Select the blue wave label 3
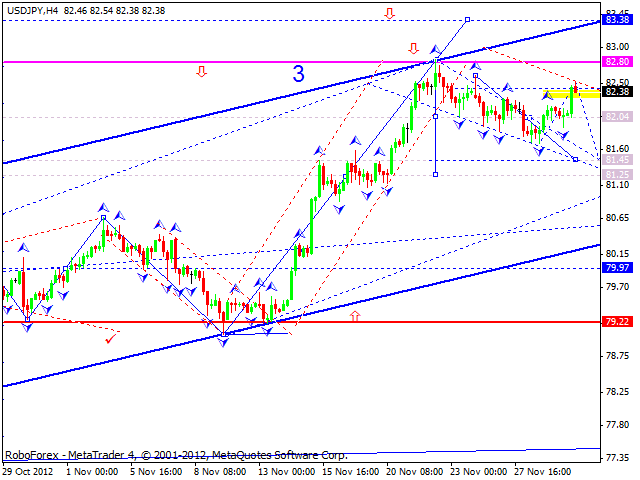Viewport: 640px width, 480px height. pos(298,73)
